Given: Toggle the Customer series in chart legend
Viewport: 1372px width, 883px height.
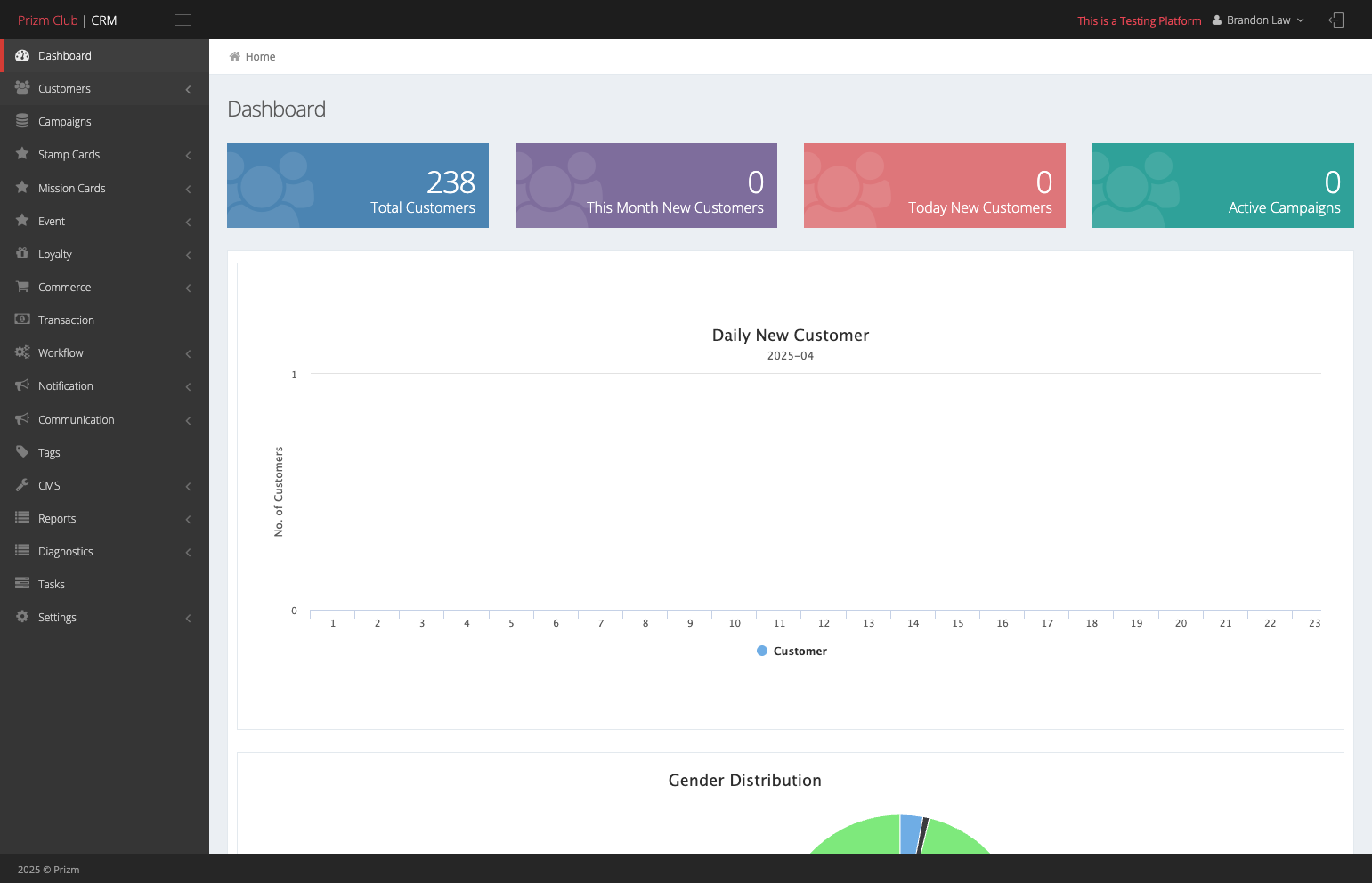Looking at the screenshot, I should [792, 651].
